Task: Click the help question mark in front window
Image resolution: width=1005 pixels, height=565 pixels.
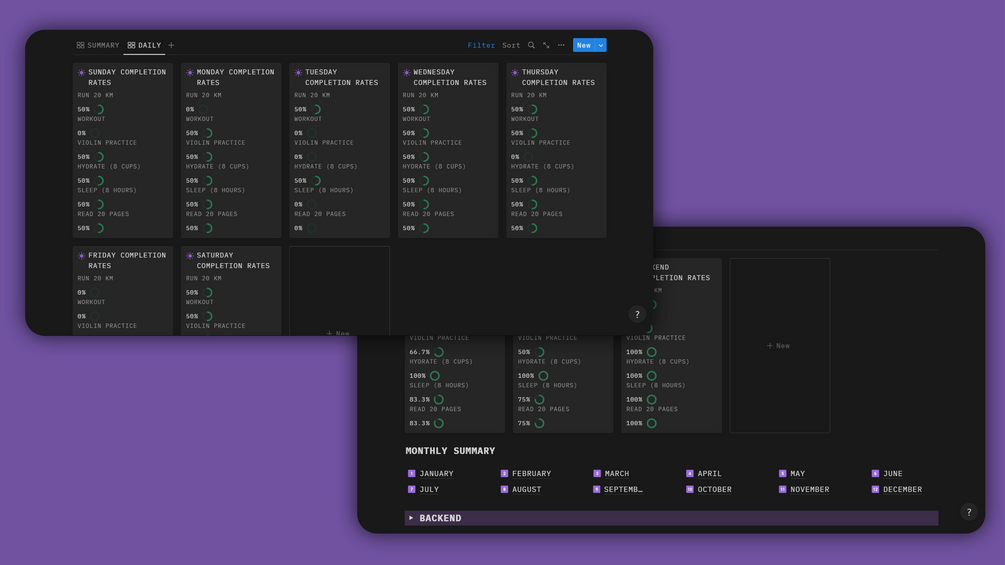Action: pyautogui.click(x=636, y=314)
